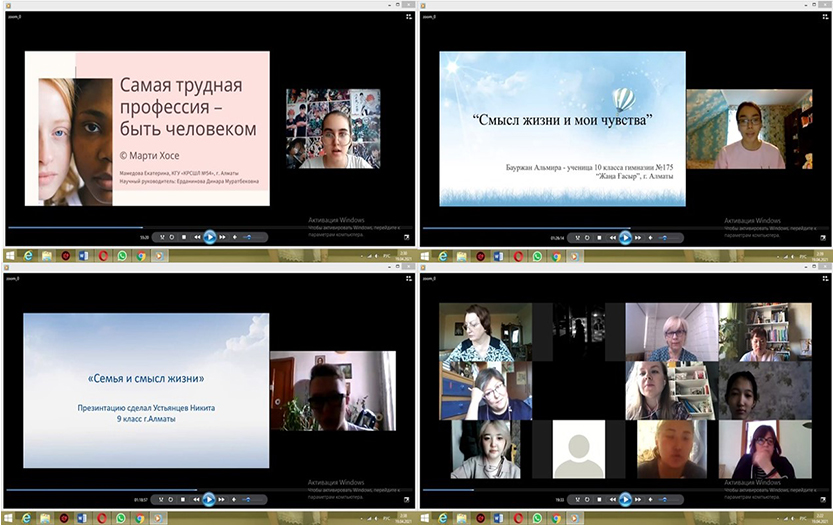Open Word from taskbar below 'Смысл жизни и мои чувства'

pos(500,256)
